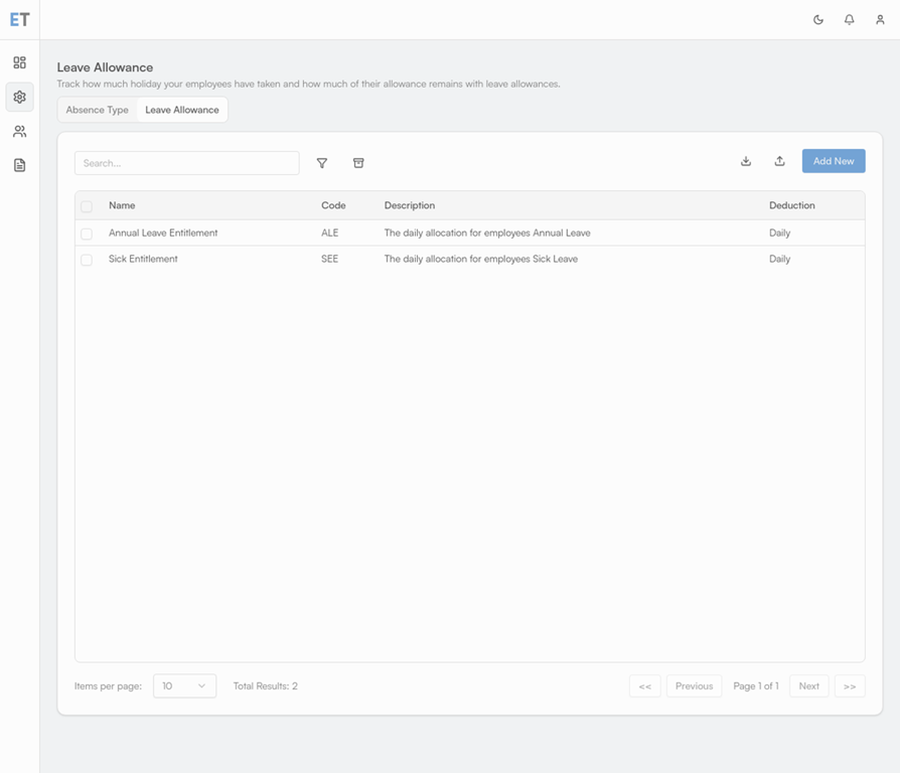Open the documents report sidebar icon
This screenshot has height=773, width=900.
(x=19, y=165)
